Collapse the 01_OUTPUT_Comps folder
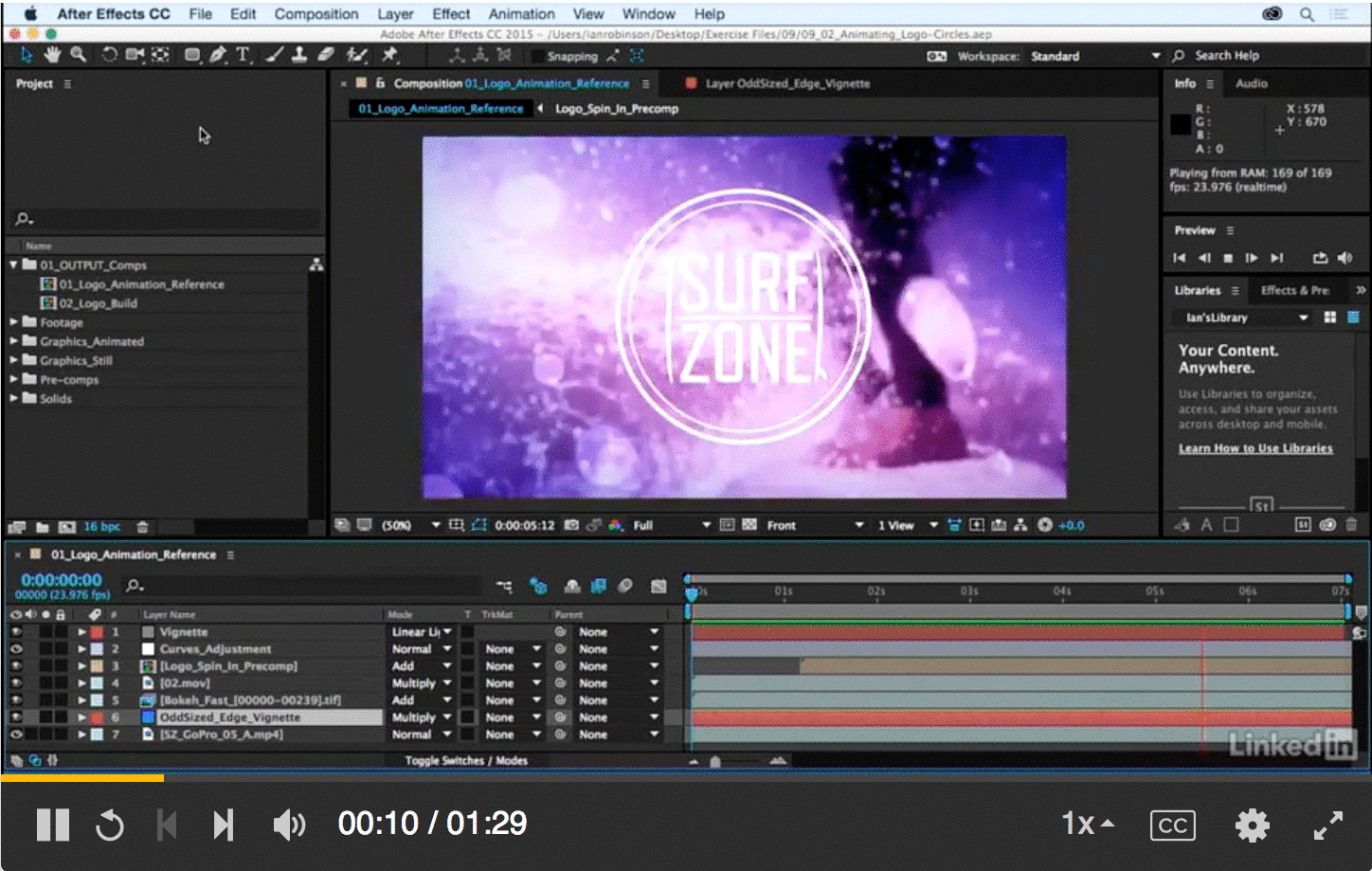Screen dimensions: 1372x871 pos(13,264)
